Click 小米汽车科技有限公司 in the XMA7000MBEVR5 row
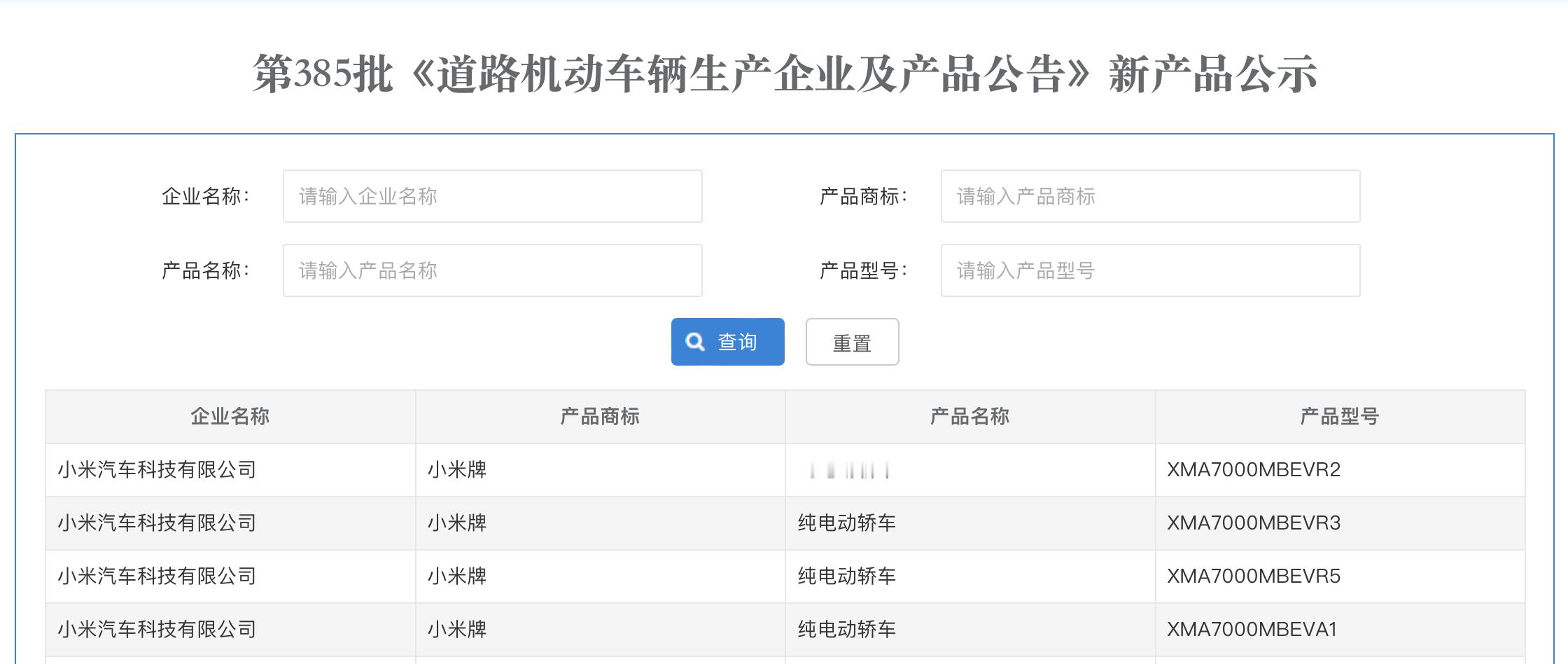This screenshot has height=664, width=1568. [x=157, y=576]
